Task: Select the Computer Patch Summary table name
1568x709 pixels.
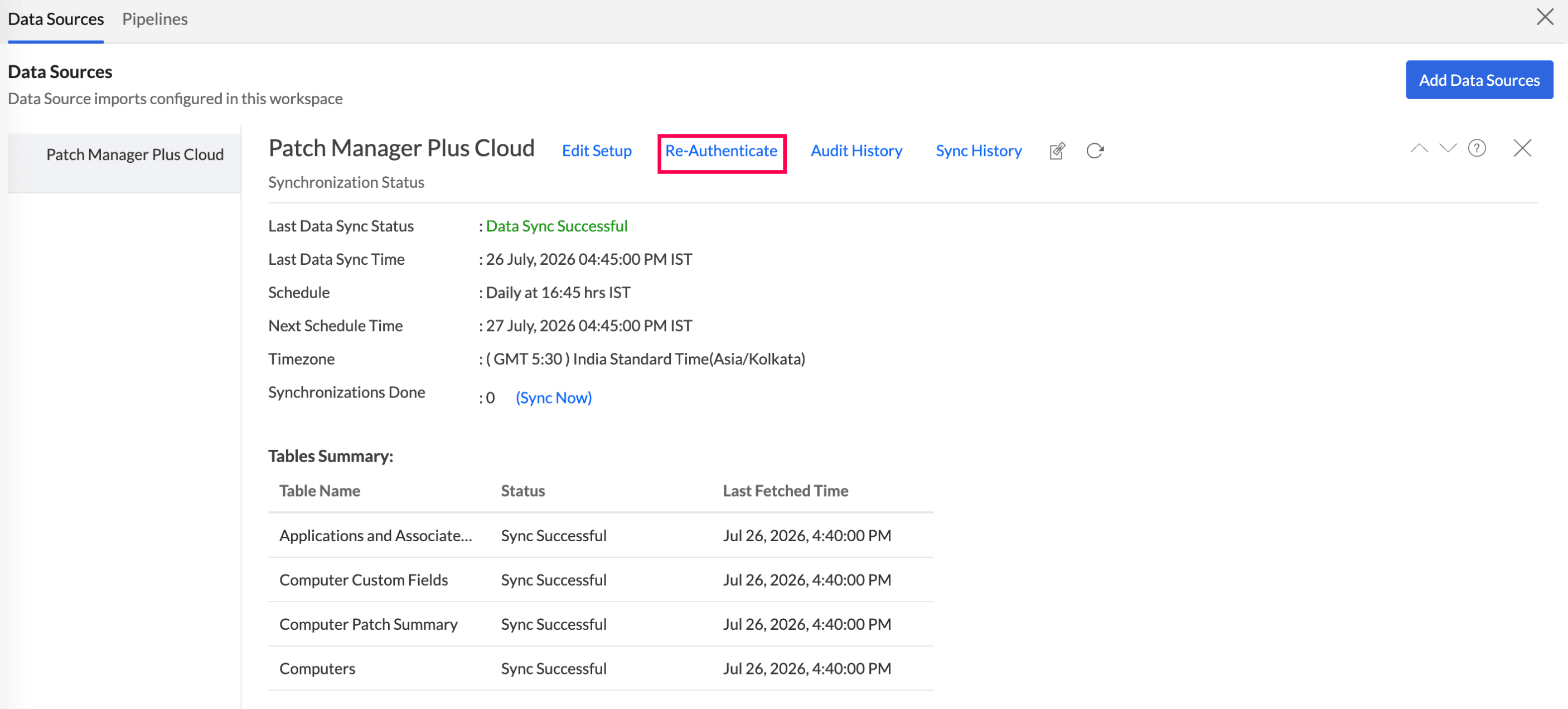Action: coord(368,624)
